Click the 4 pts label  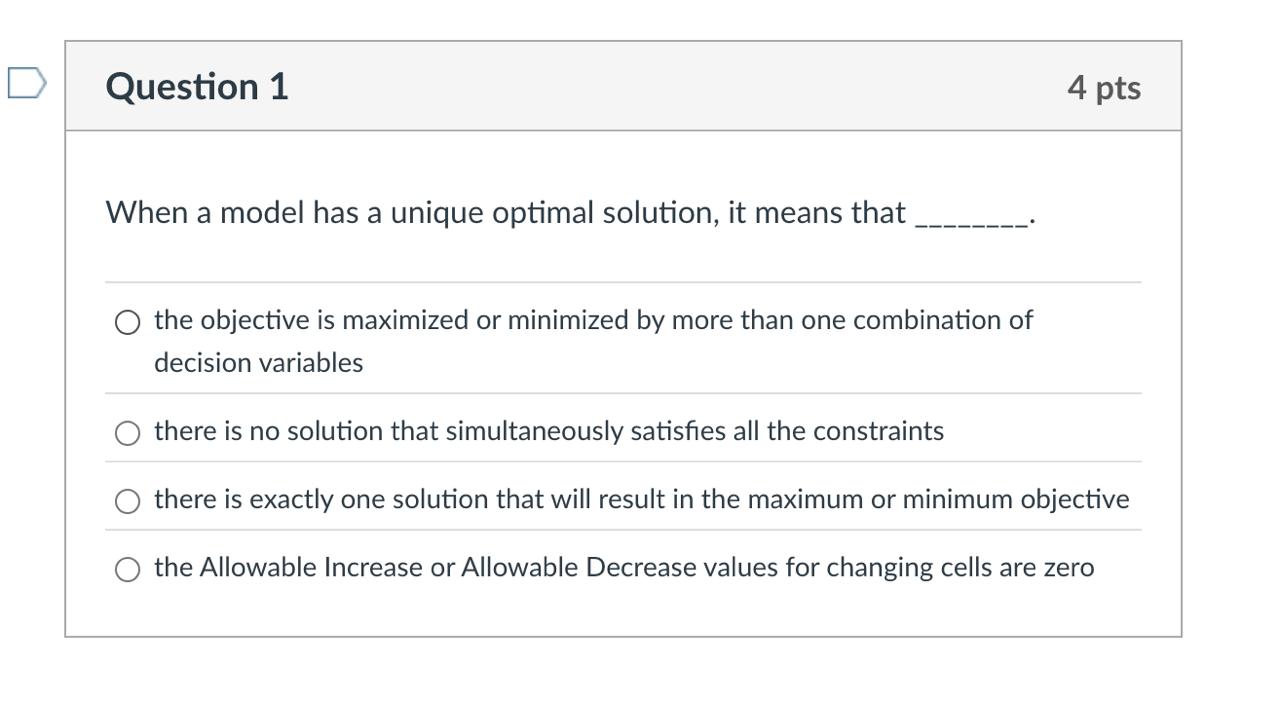1105,88
